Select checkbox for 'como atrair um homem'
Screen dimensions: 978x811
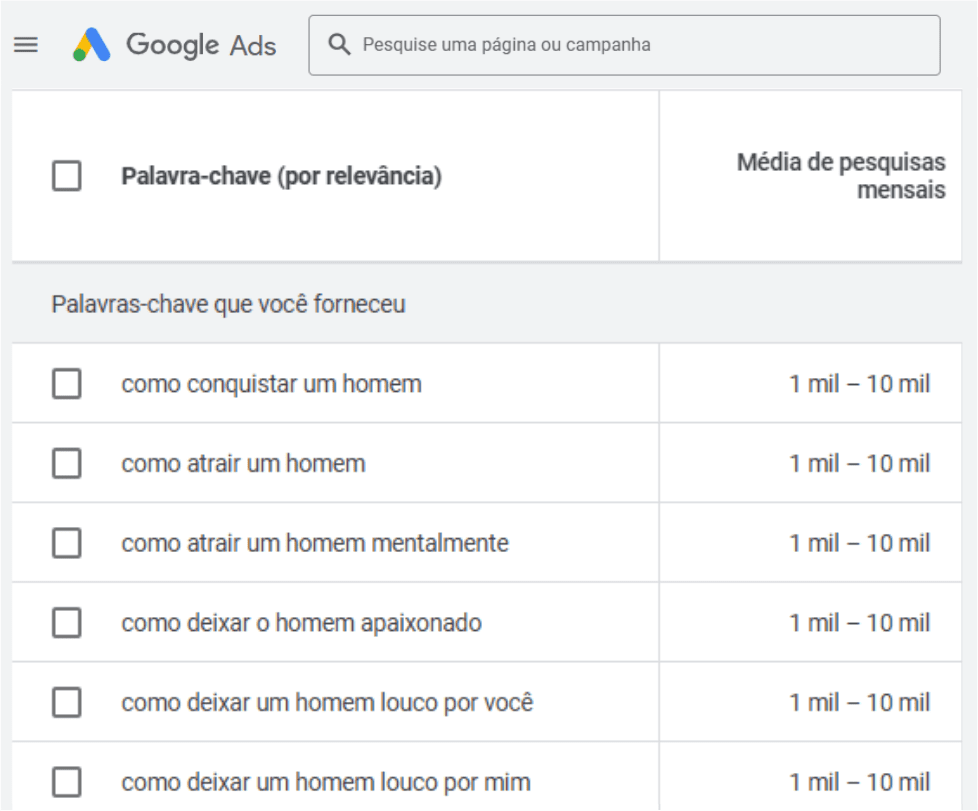[x=67, y=463]
